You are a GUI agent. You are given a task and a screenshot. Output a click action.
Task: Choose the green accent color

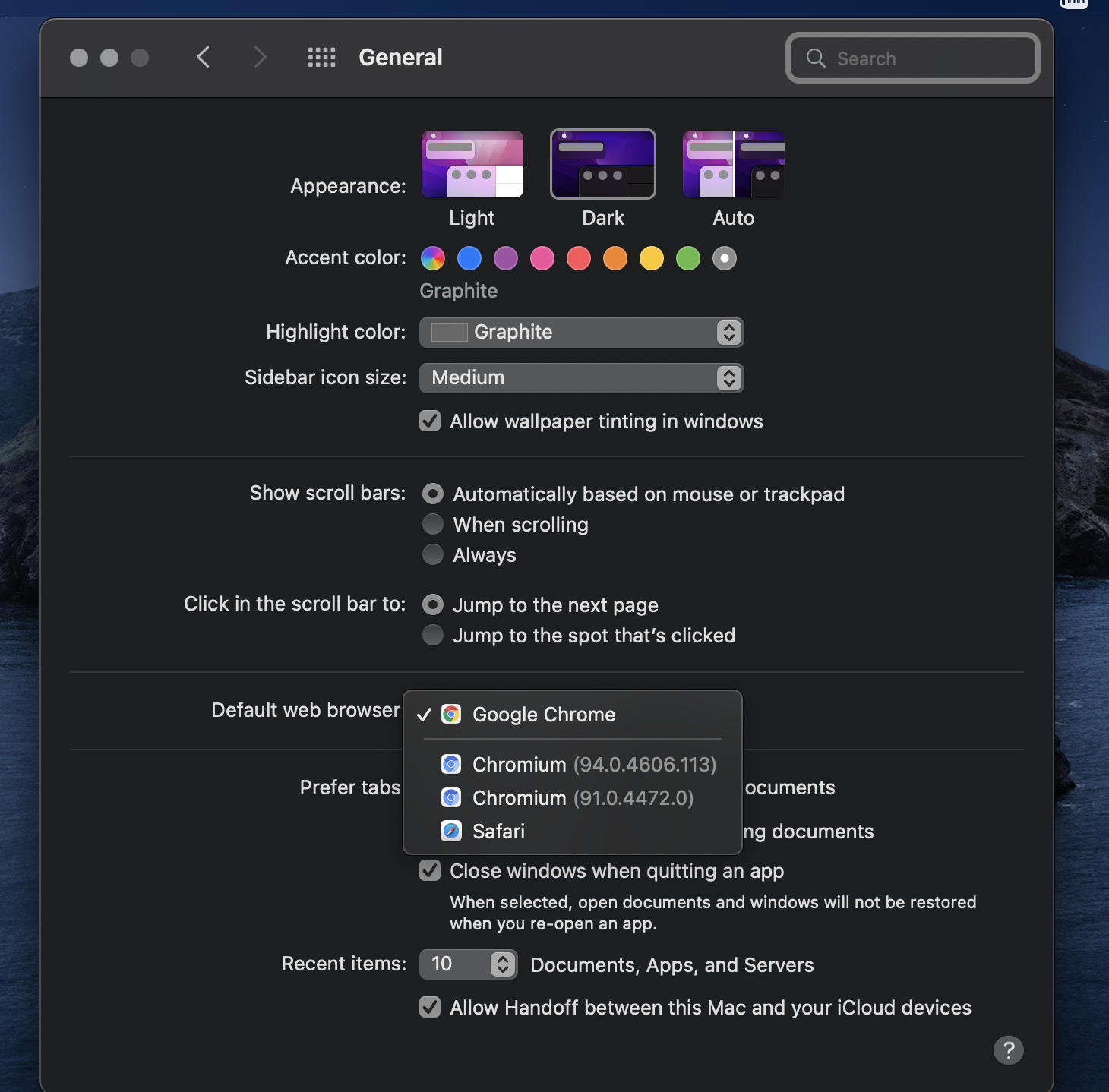point(688,258)
